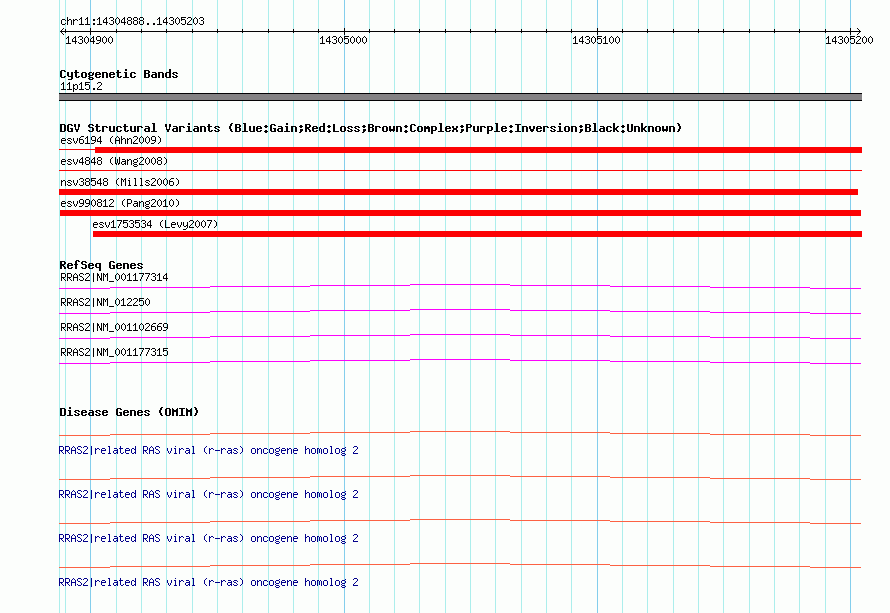Open esv6194 (Ahn2009) variant label

point(111,140)
